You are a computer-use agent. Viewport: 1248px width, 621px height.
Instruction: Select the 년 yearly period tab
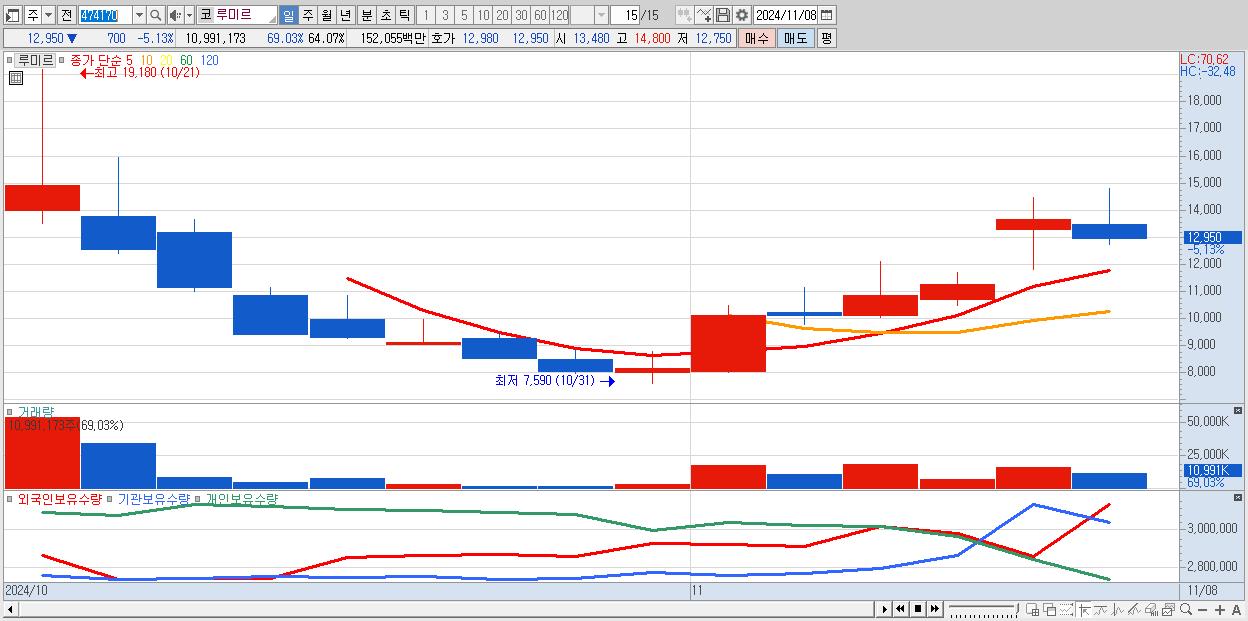pyautogui.click(x=345, y=15)
